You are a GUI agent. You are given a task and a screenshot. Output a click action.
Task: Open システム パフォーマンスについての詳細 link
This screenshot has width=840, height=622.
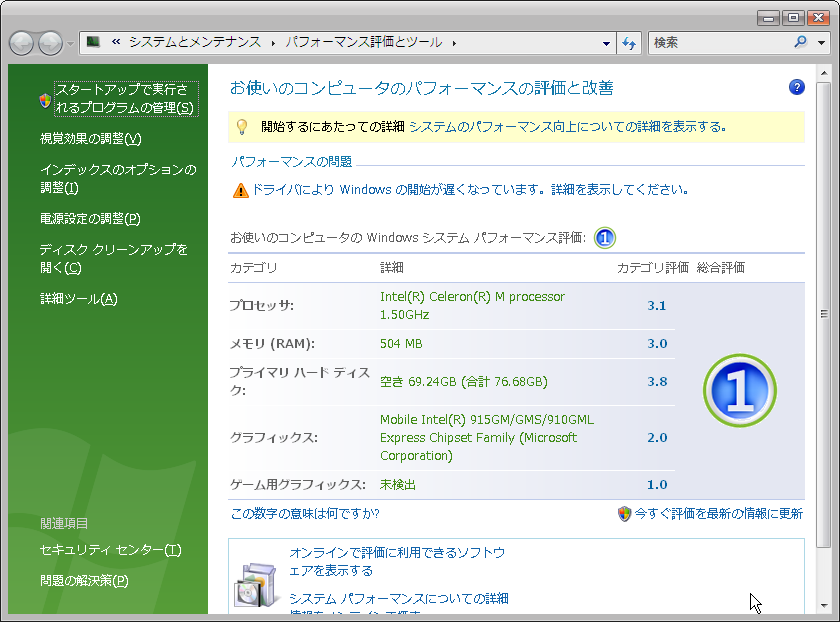pyautogui.click(x=399, y=598)
